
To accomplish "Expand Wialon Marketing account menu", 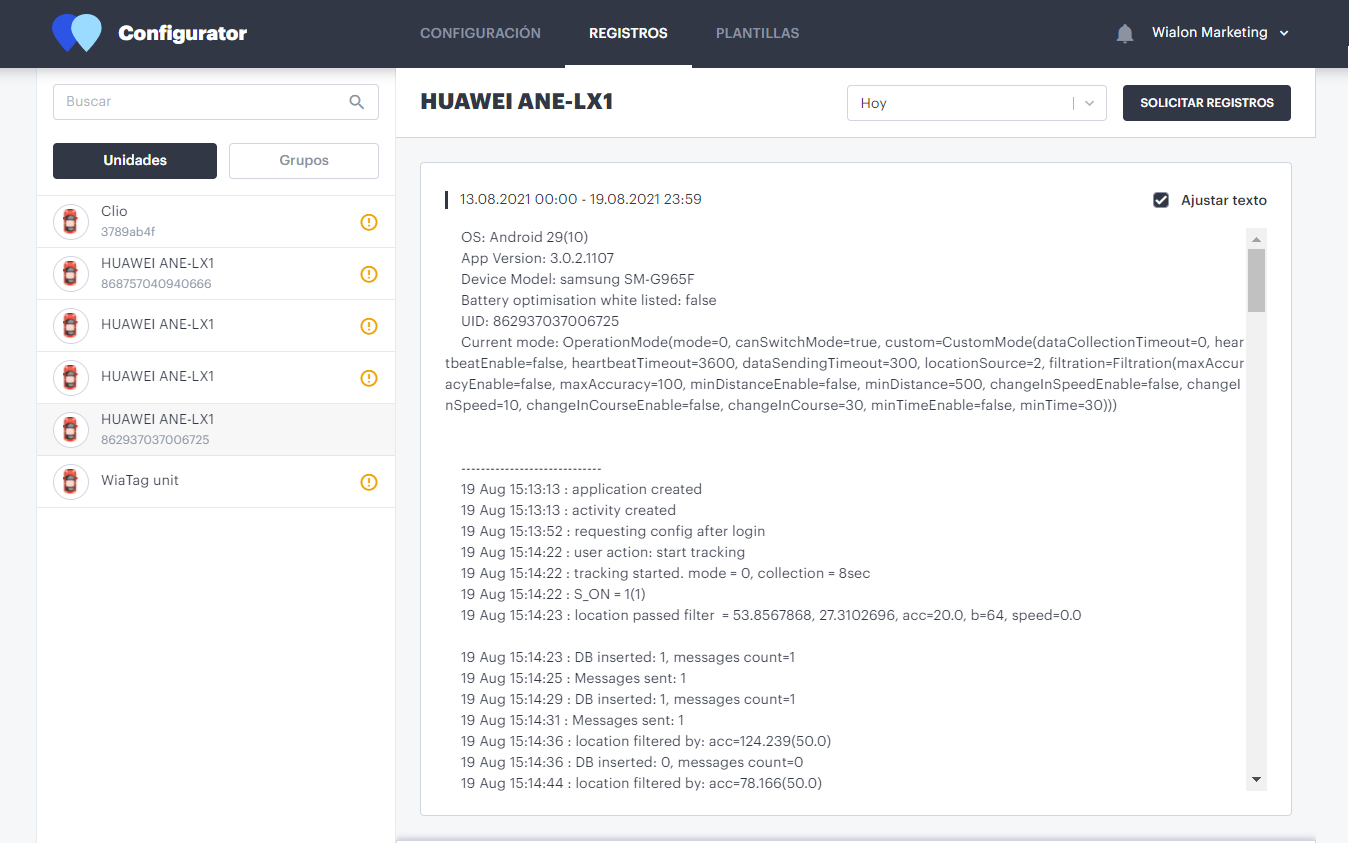I will click(x=1220, y=33).
